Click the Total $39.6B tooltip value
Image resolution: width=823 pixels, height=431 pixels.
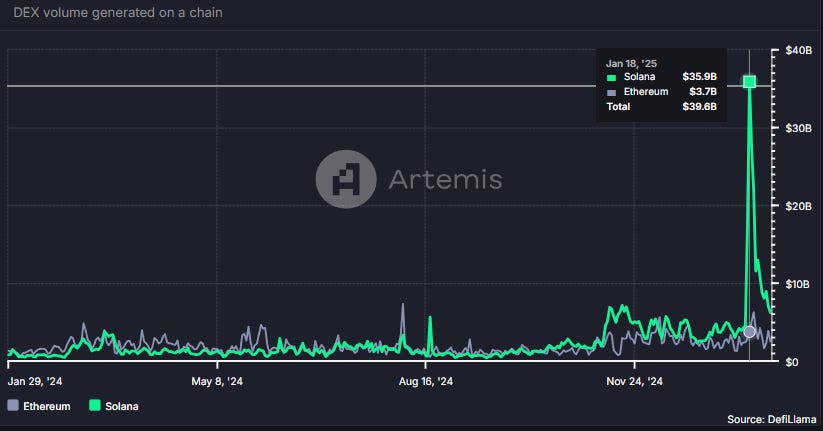[x=699, y=107]
